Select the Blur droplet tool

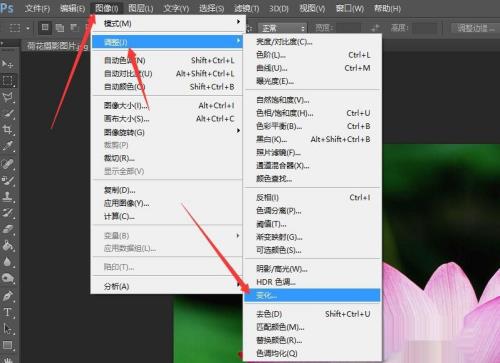[7, 262]
